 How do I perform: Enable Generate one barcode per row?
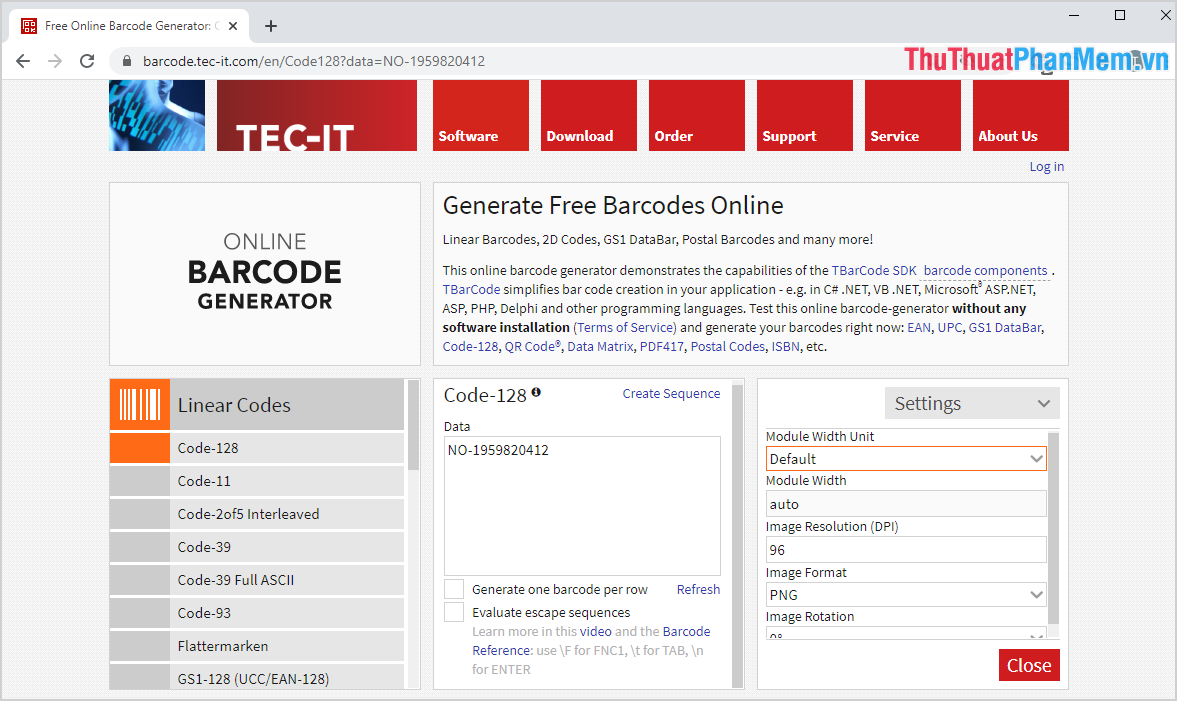454,589
